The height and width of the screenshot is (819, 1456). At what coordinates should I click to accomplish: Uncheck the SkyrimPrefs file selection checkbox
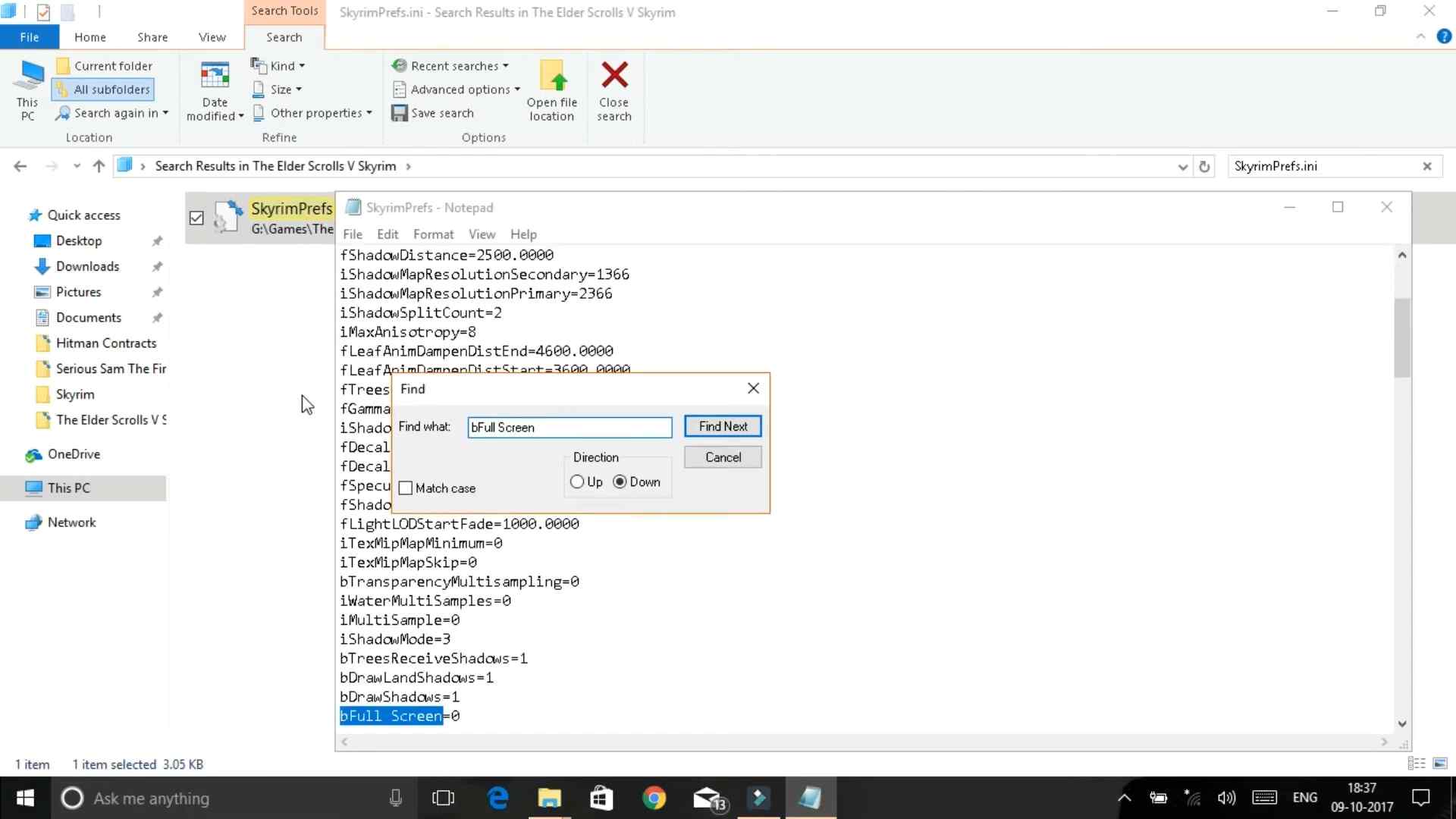pyautogui.click(x=196, y=218)
